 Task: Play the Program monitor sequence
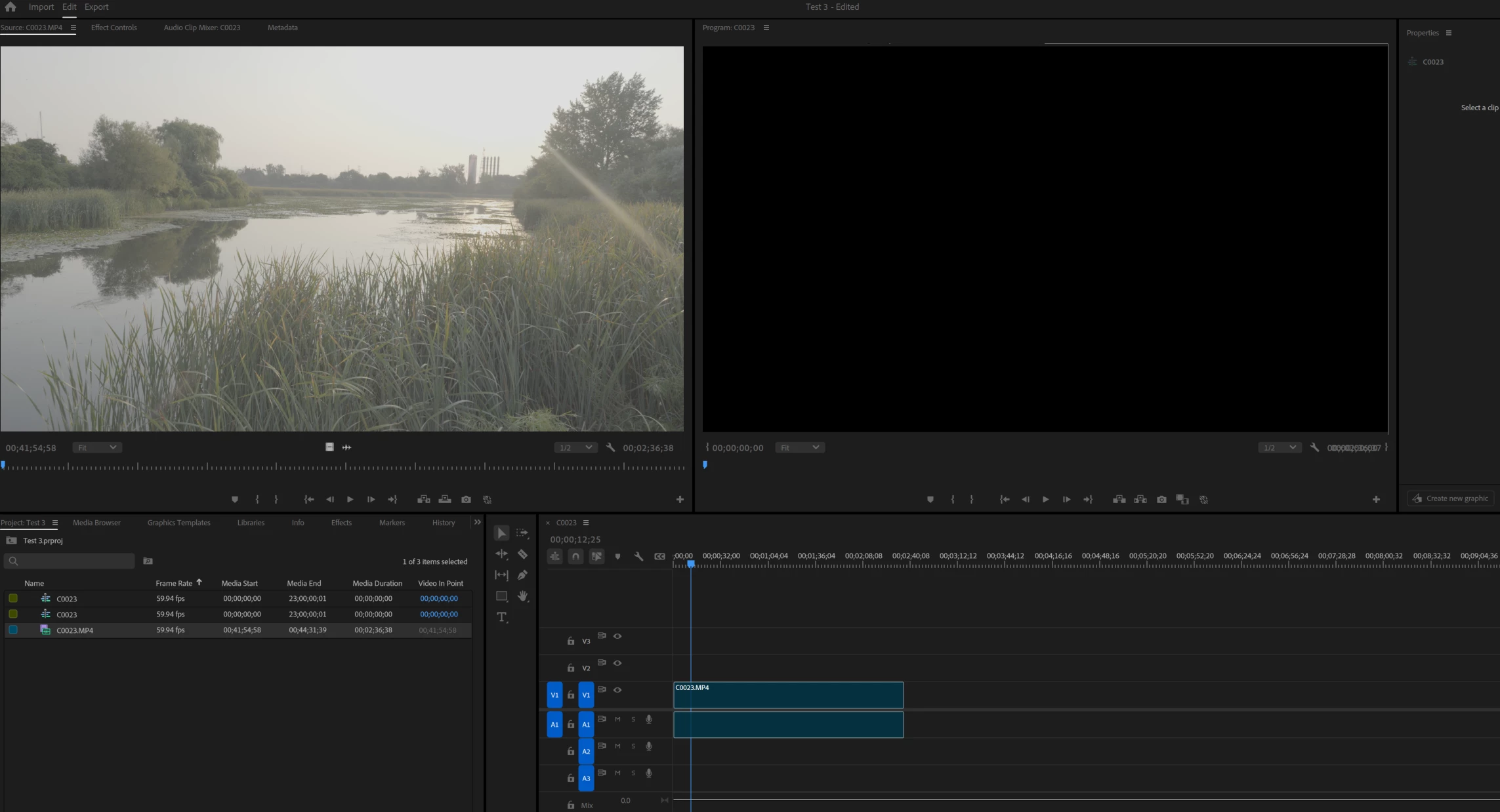point(1046,500)
